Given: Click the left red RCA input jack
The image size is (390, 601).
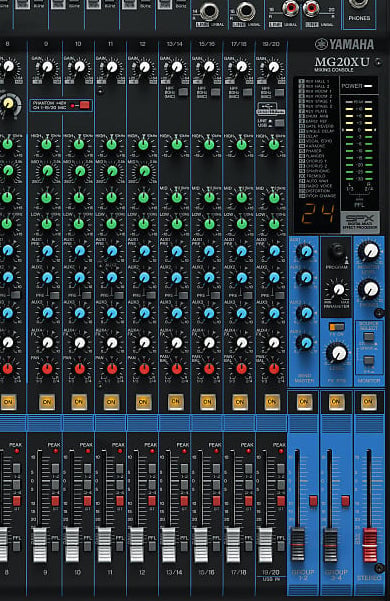Looking at the screenshot, I should (290, 8).
